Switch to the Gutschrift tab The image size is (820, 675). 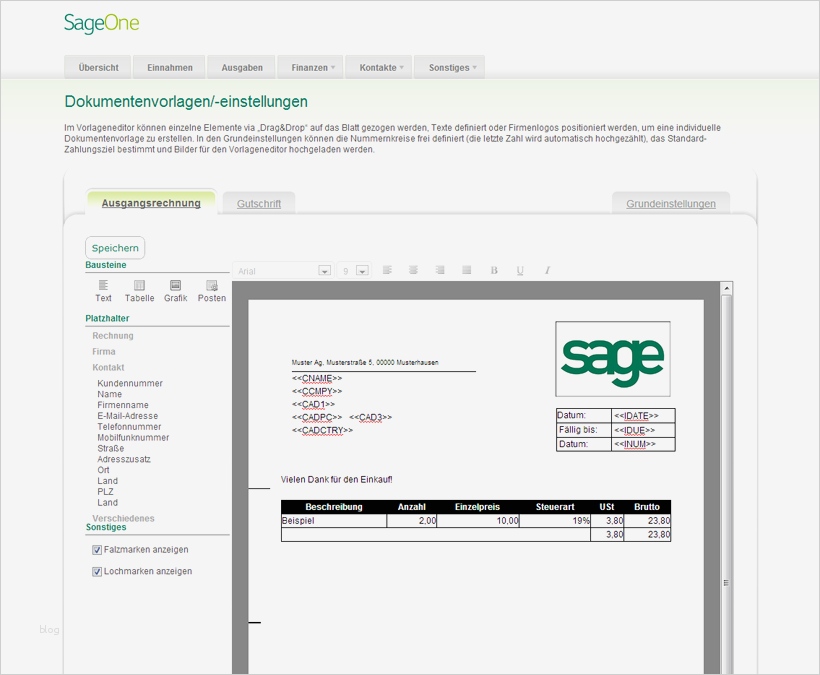point(259,203)
